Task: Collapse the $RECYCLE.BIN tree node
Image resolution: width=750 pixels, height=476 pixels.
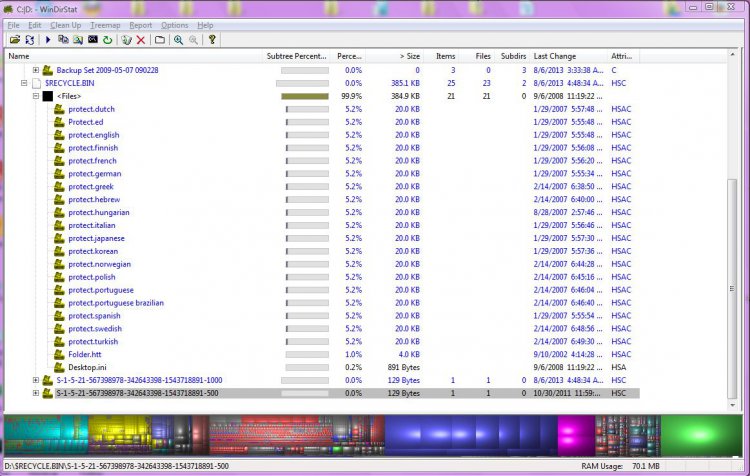Action: point(24,83)
